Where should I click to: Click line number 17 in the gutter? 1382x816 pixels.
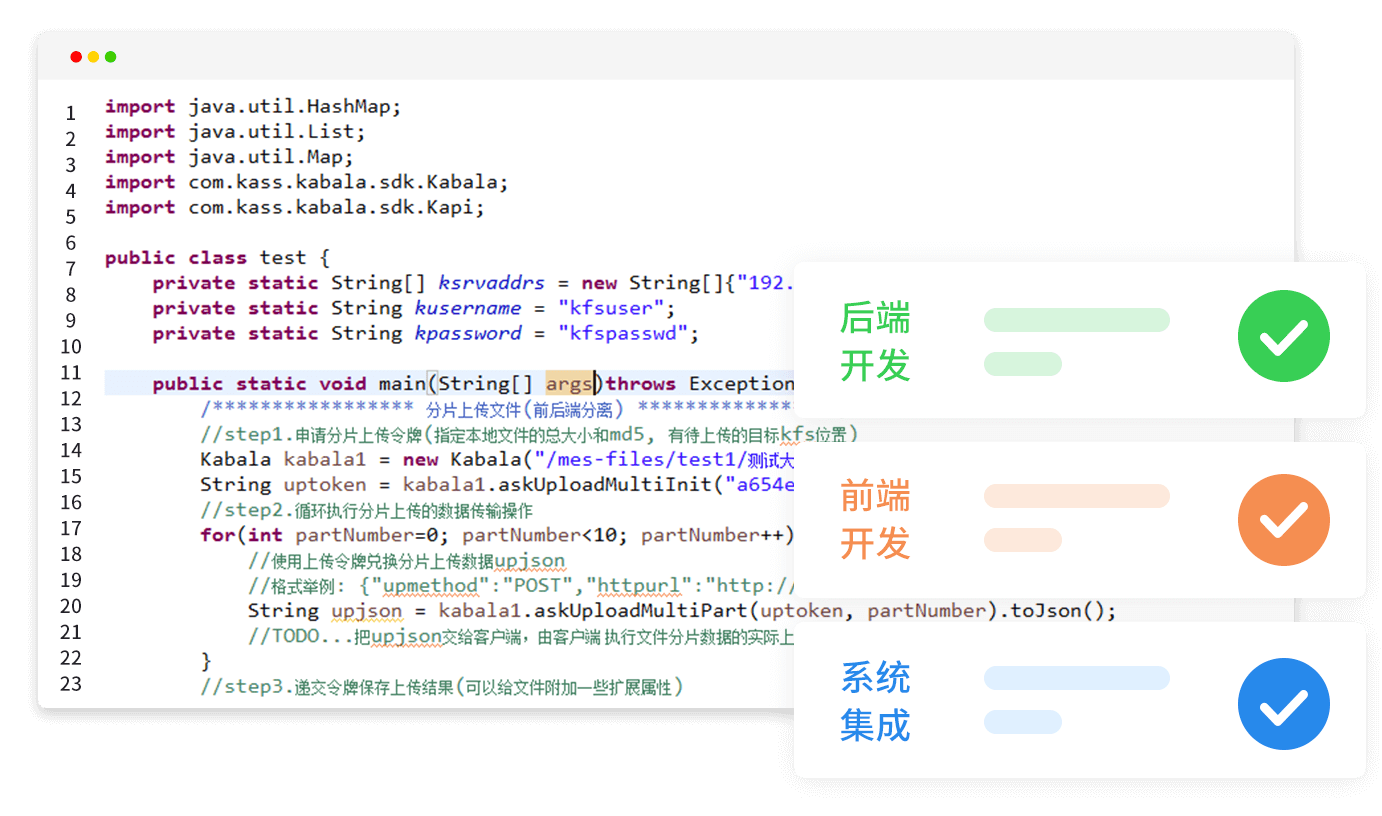(70, 528)
